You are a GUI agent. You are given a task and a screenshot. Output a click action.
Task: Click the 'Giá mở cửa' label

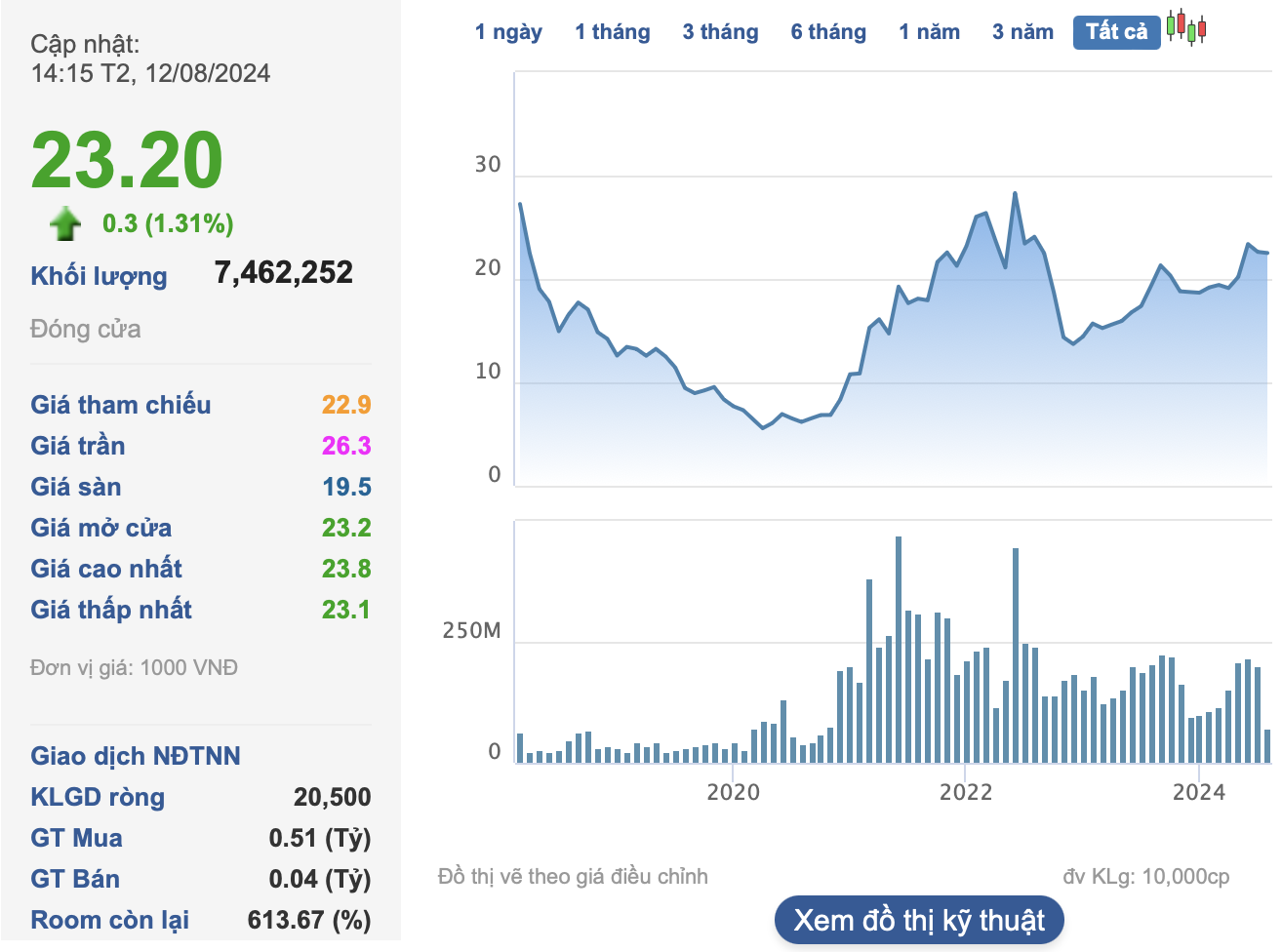pos(100,528)
